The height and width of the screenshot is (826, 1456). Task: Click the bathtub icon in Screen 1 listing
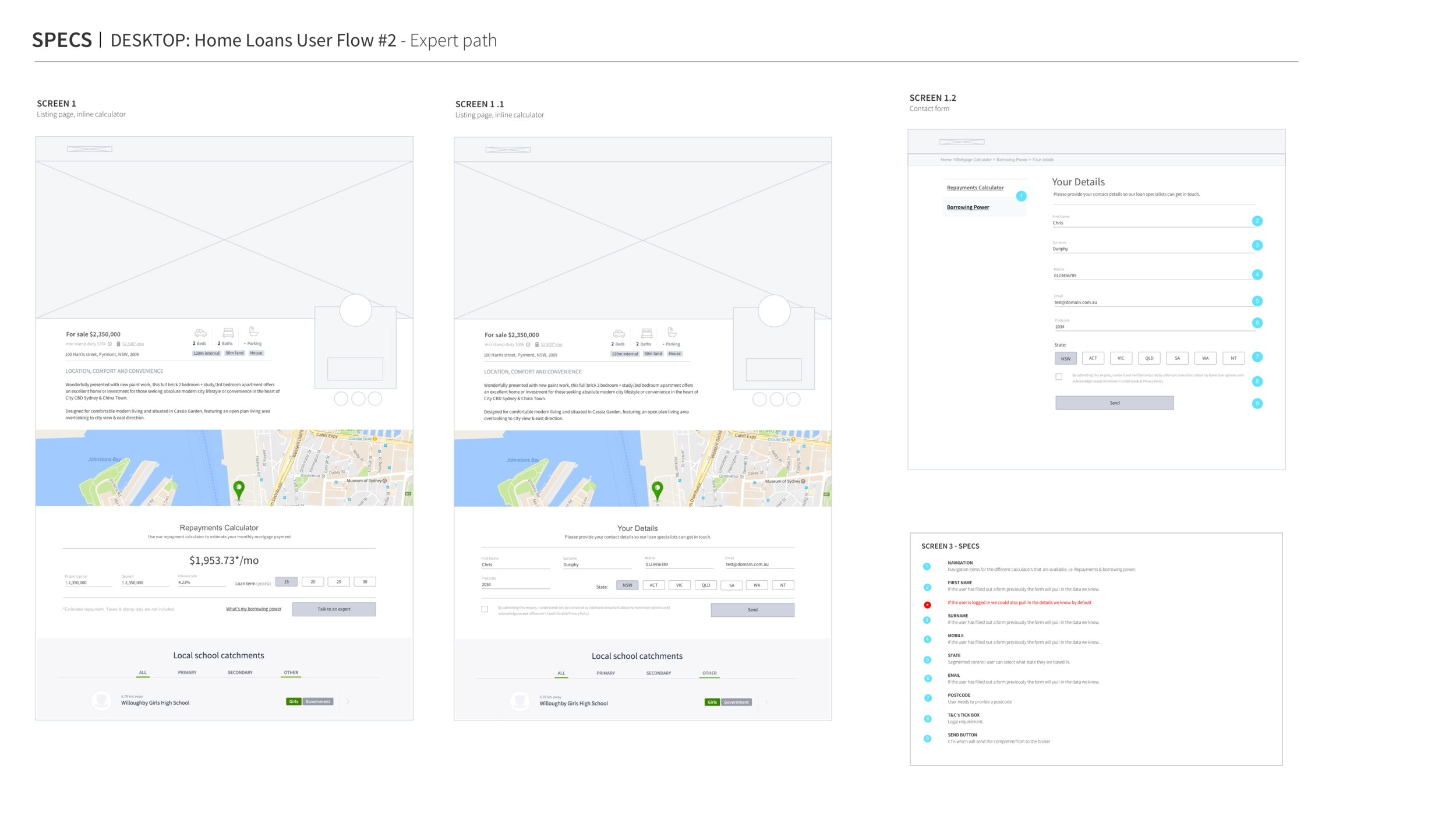(x=254, y=331)
